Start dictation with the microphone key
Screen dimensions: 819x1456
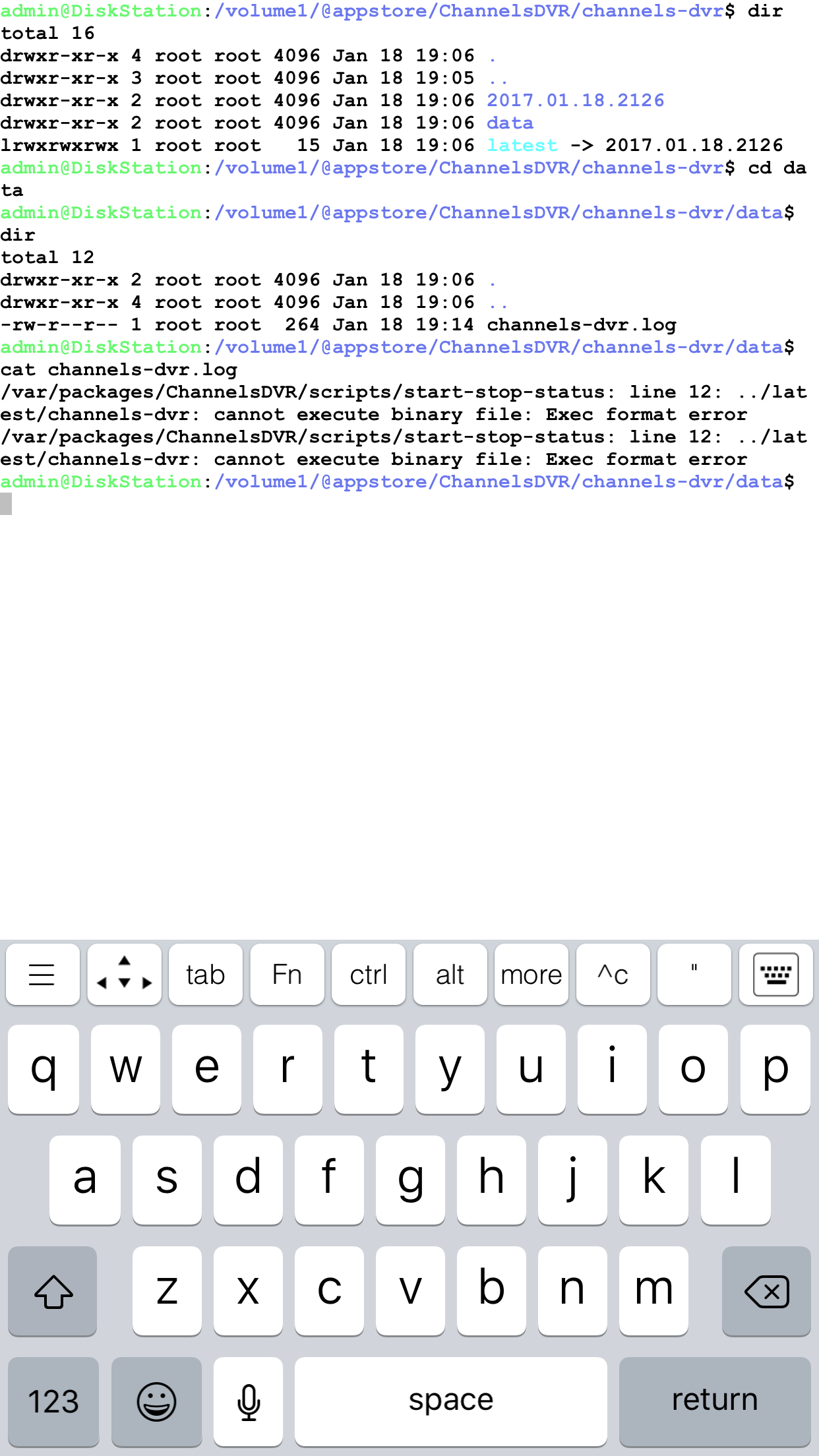pyautogui.click(x=249, y=1401)
